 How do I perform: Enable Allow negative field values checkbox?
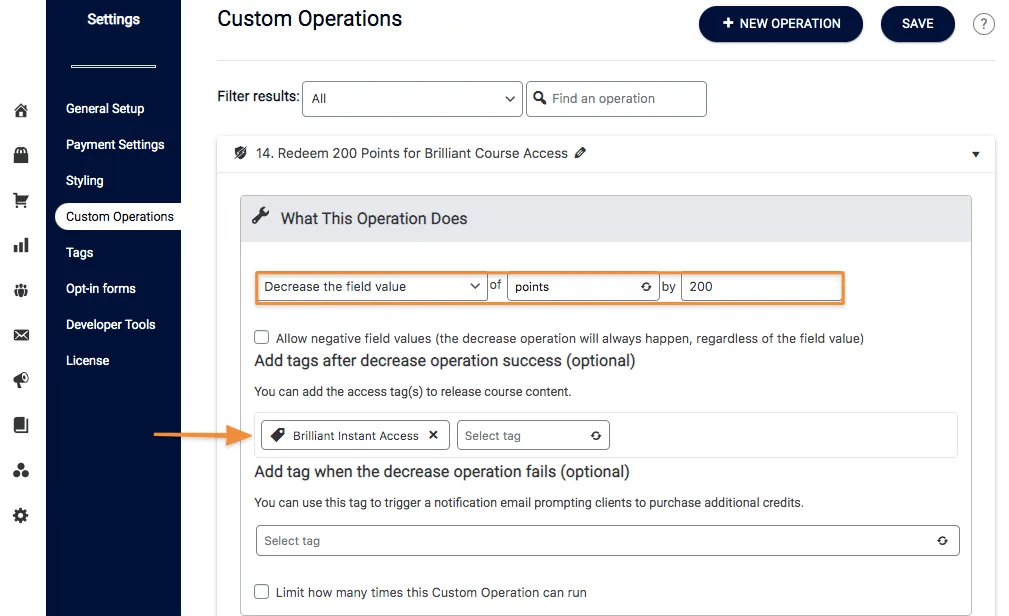pyautogui.click(x=262, y=338)
